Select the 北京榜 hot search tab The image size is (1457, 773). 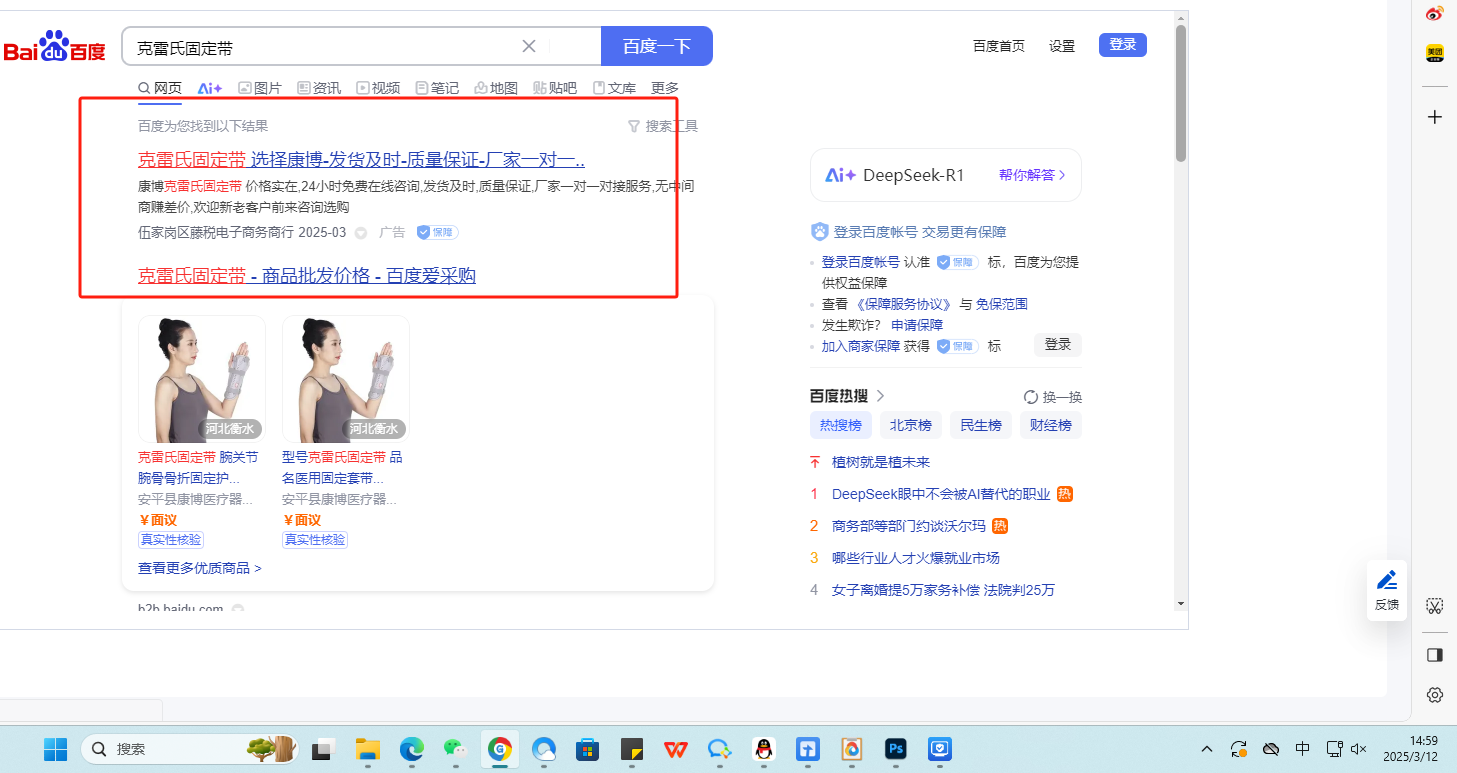tap(910, 425)
